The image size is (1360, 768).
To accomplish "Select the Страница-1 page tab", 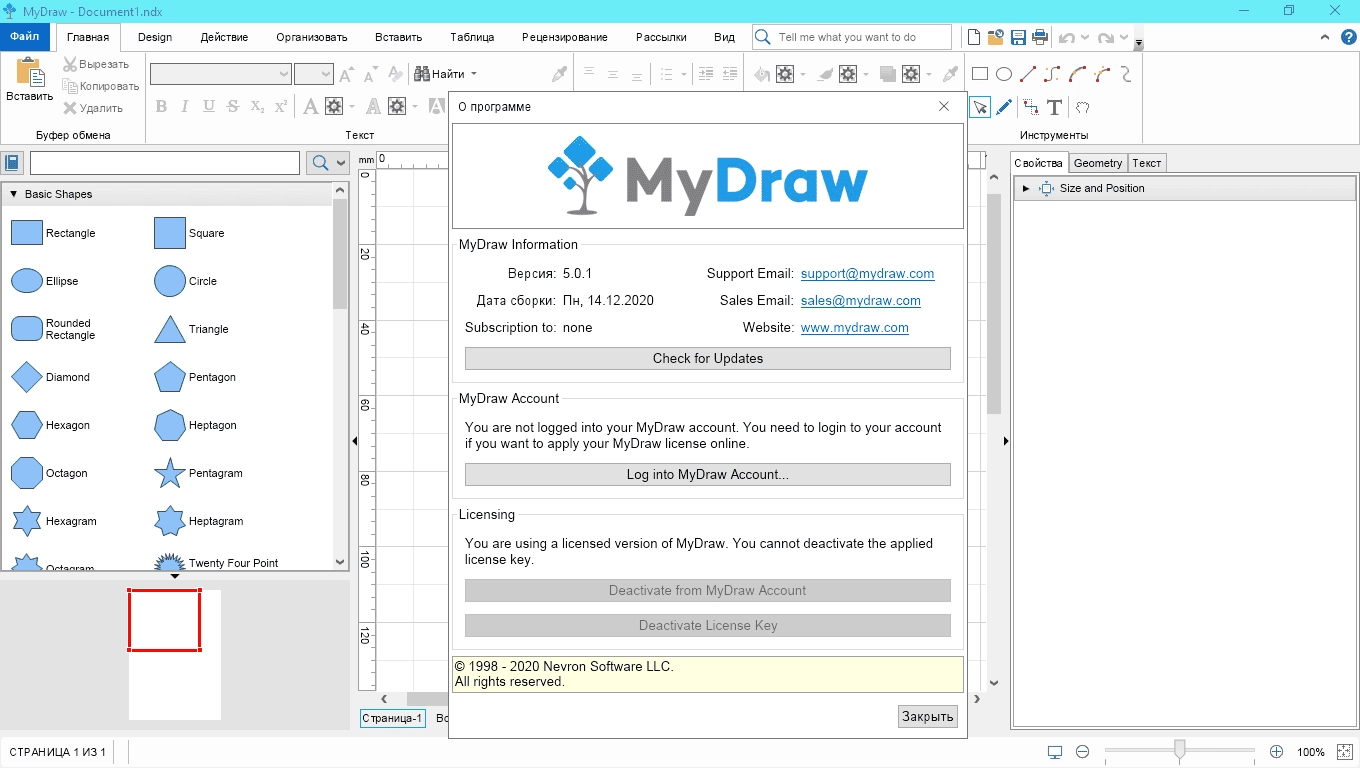I will coord(393,718).
